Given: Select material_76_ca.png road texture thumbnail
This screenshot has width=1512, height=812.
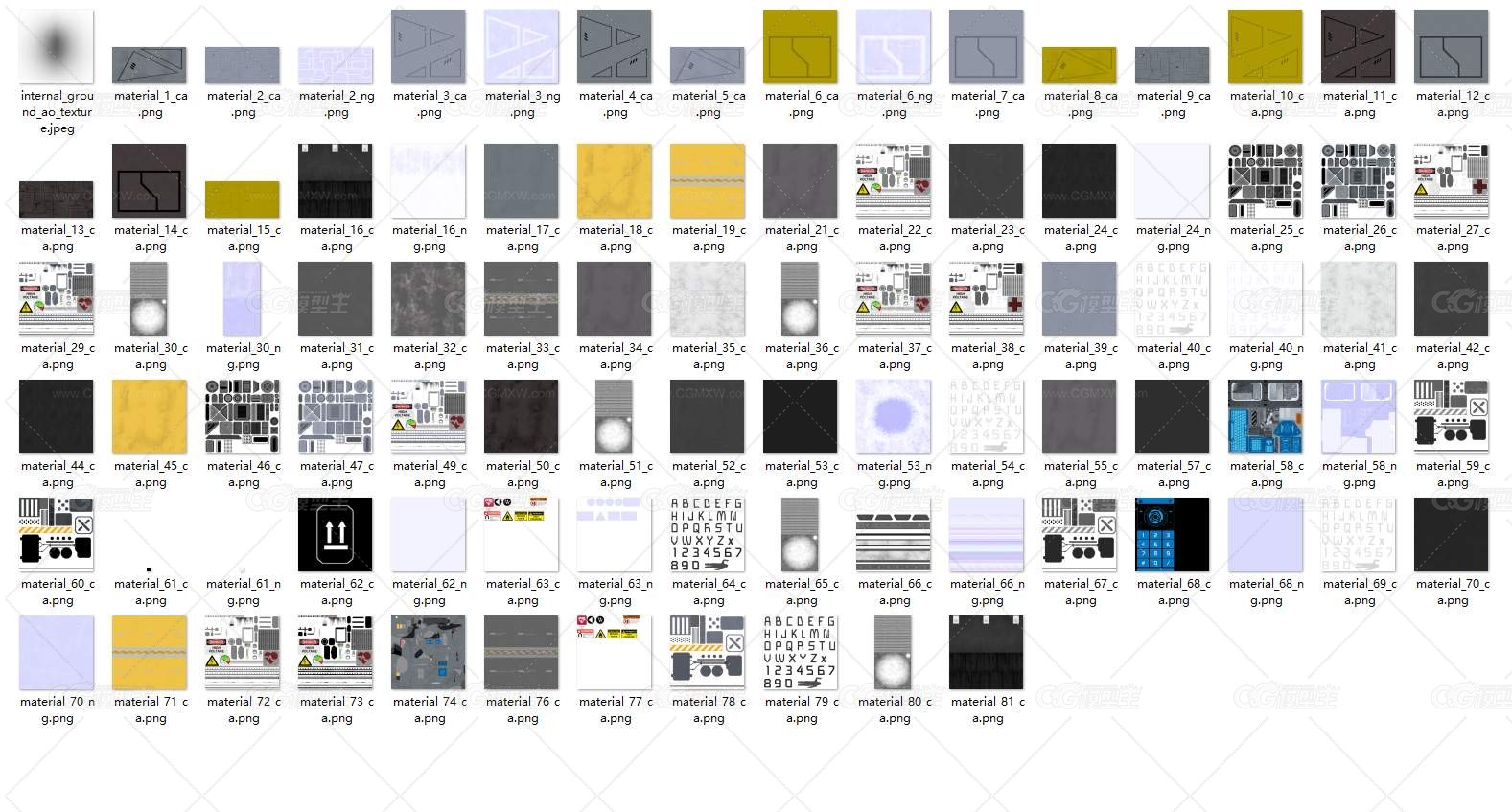Looking at the screenshot, I should [522, 652].
